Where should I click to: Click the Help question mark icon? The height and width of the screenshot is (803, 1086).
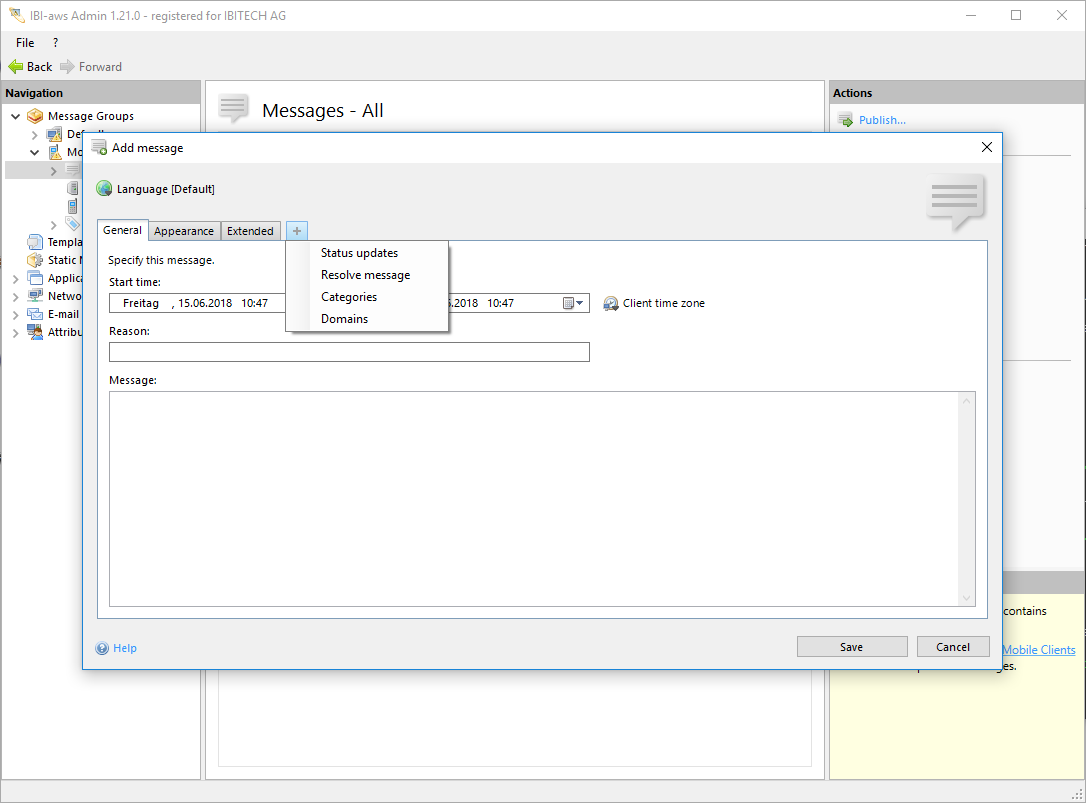click(x=102, y=648)
